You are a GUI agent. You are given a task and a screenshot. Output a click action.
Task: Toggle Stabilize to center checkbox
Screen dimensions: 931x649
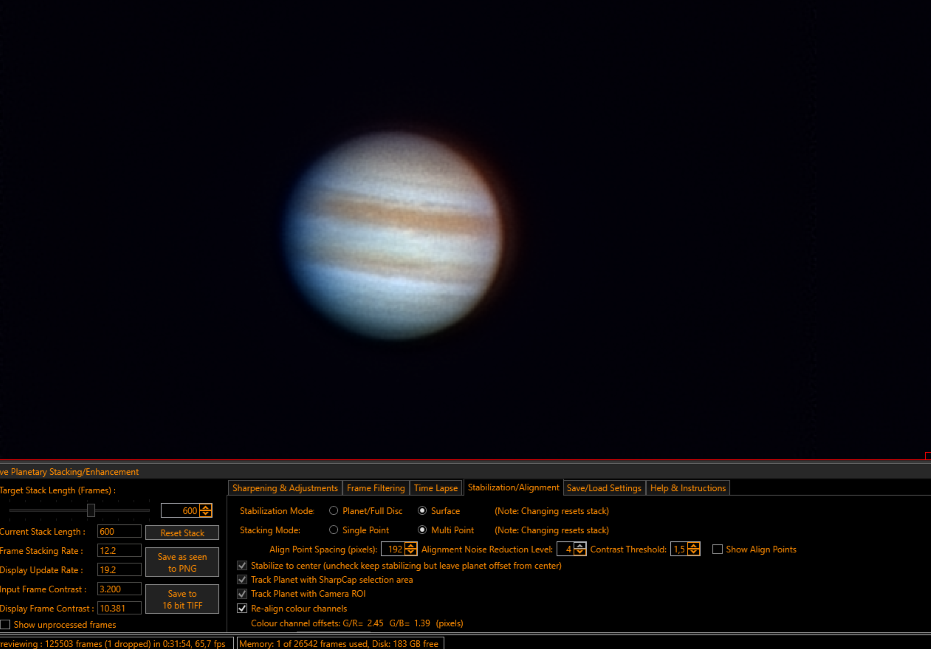click(x=242, y=565)
